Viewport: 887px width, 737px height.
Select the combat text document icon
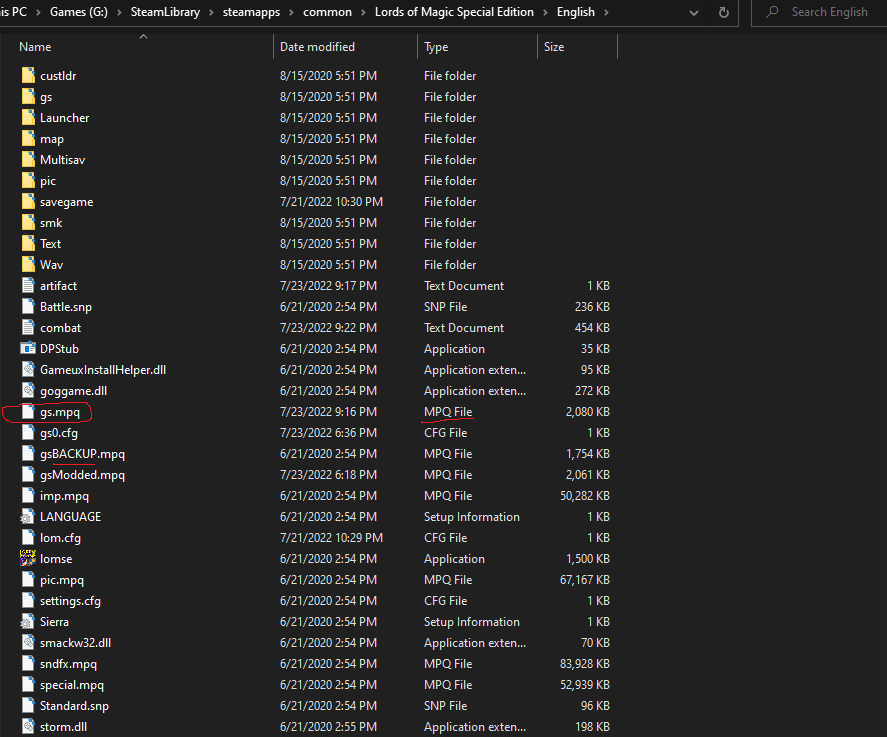(28, 327)
